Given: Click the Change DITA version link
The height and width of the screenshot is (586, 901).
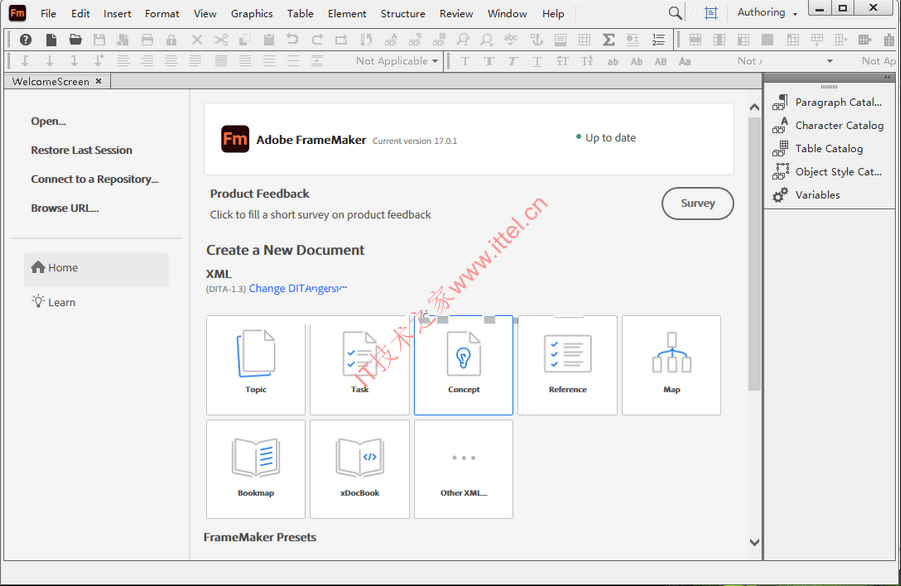Looking at the screenshot, I should pyautogui.click(x=298, y=288).
